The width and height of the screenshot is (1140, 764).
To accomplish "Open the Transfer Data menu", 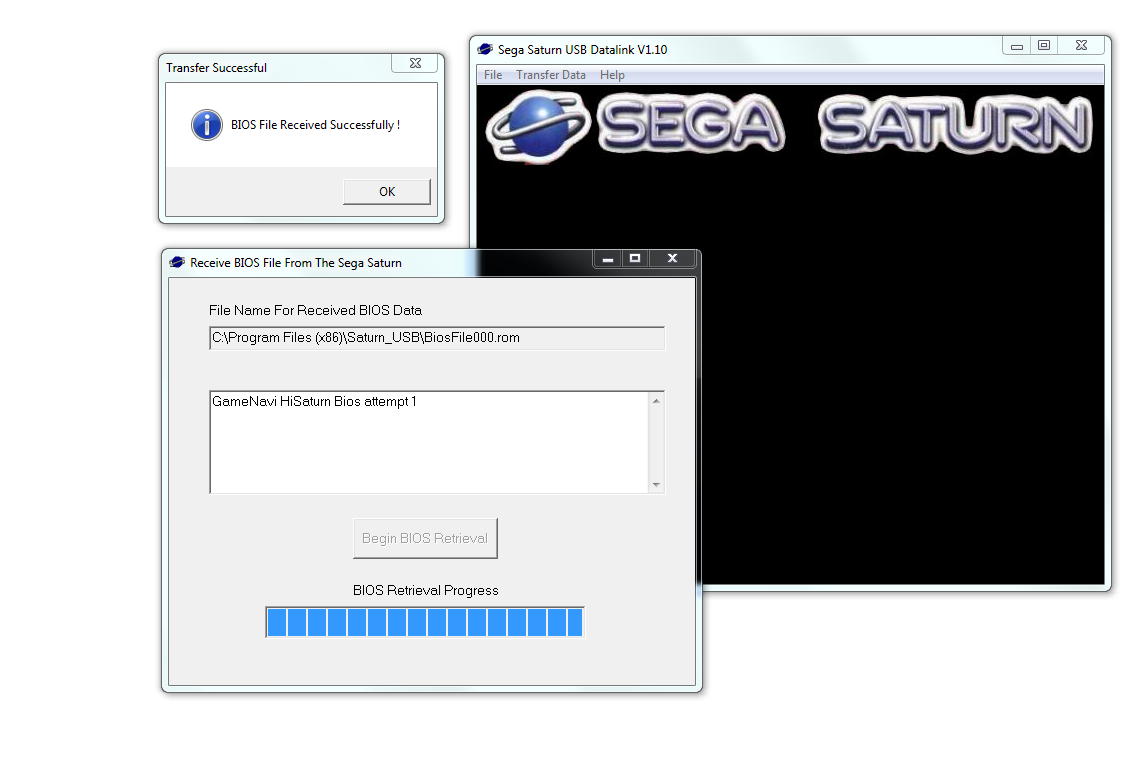I will tap(551, 75).
